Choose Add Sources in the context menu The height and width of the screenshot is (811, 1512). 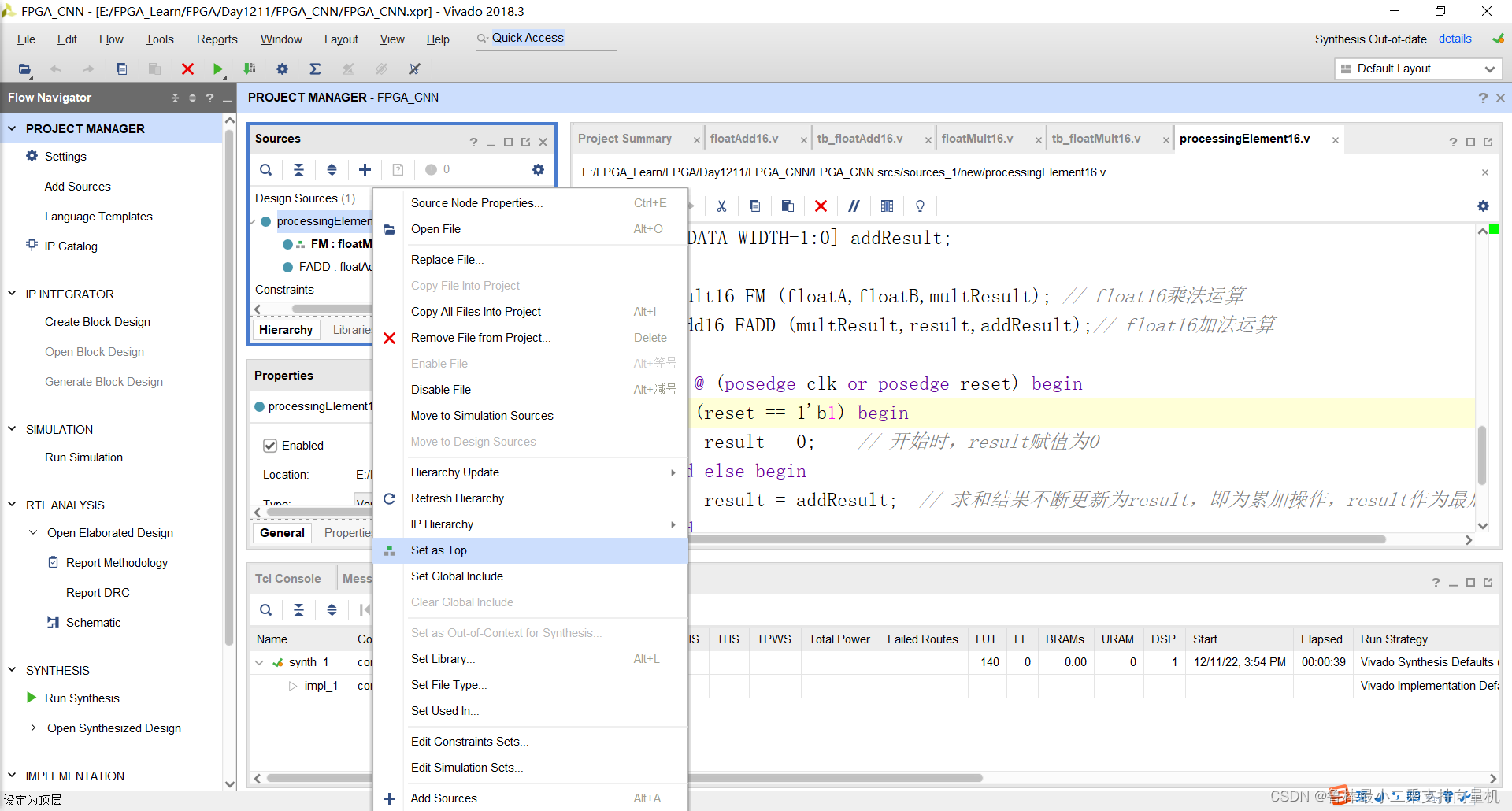(532, 798)
